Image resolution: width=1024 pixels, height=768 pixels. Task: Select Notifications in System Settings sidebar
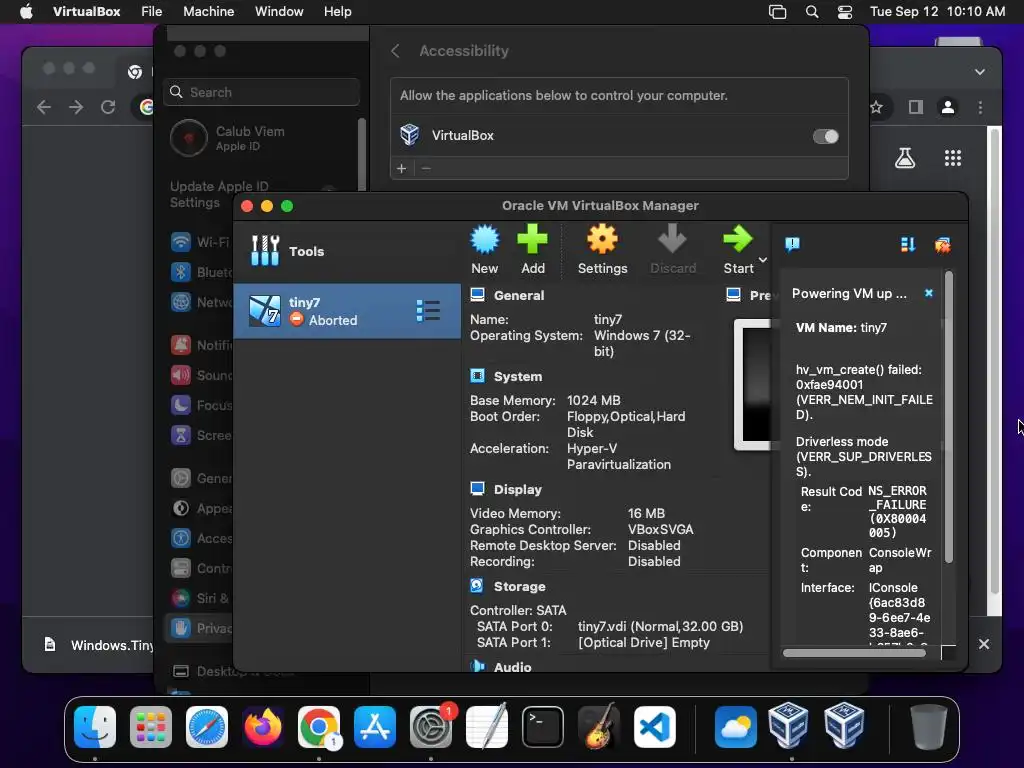pyautogui.click(x=200, y=345)
